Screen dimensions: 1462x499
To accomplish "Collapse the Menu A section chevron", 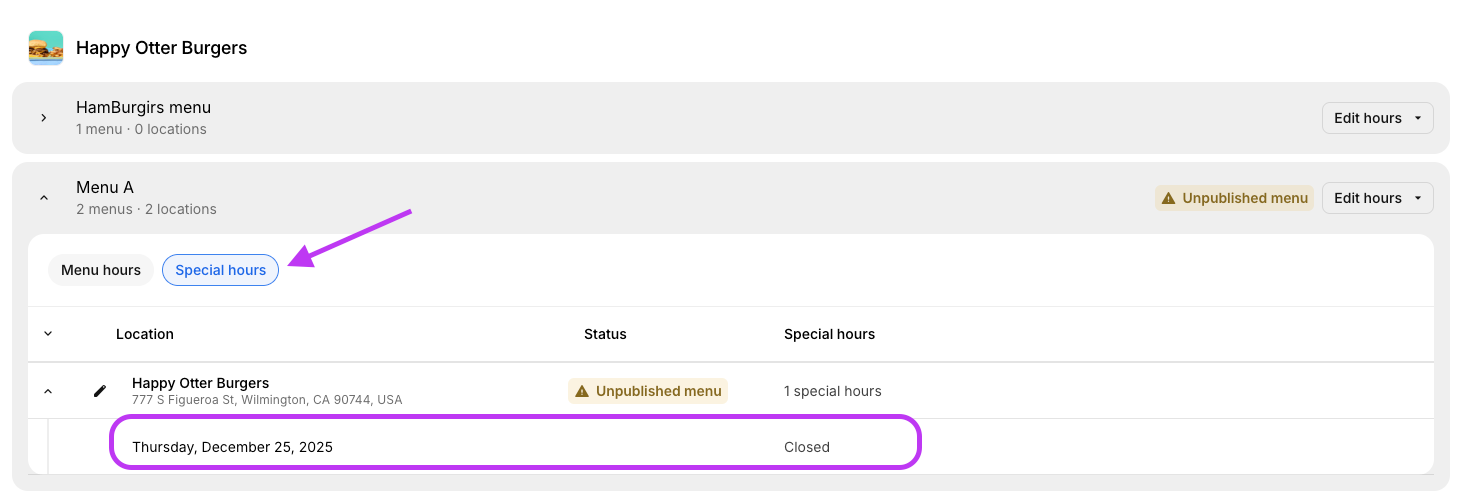I will (x=44, y=198).
